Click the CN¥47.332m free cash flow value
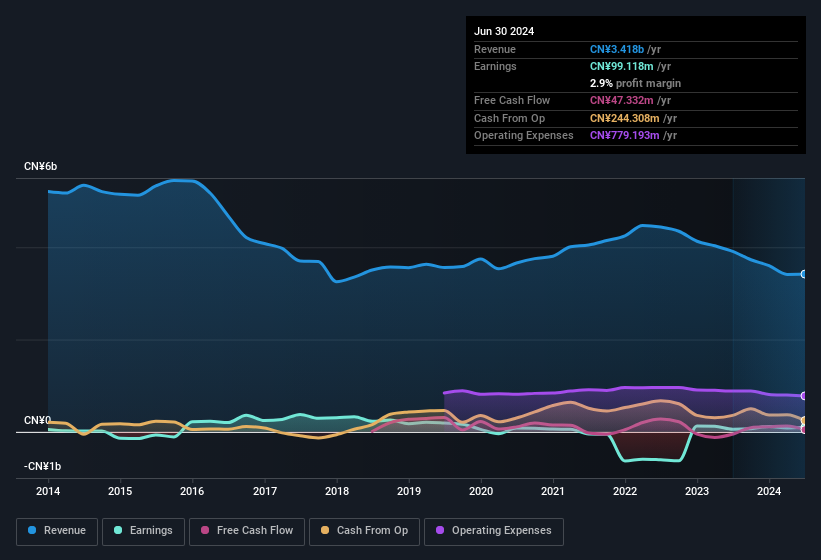 622,100
